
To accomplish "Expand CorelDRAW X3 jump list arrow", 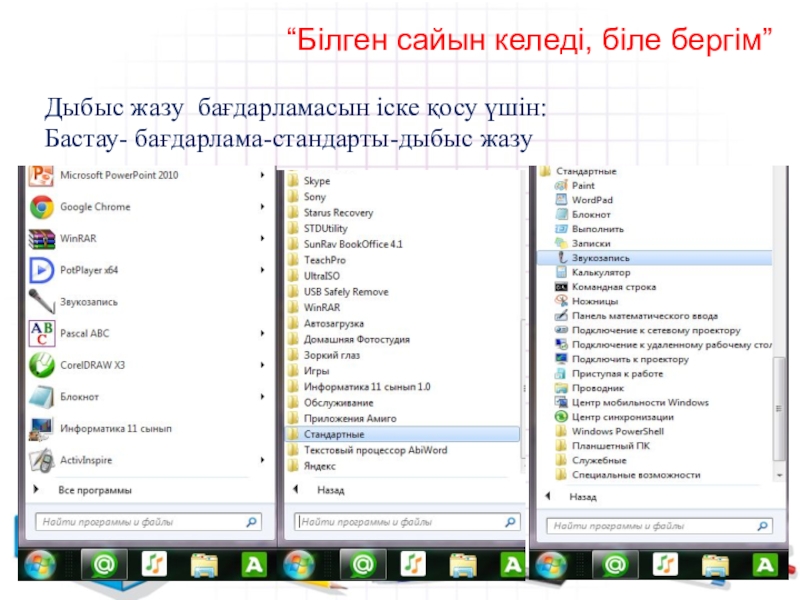I will point(262,365).
